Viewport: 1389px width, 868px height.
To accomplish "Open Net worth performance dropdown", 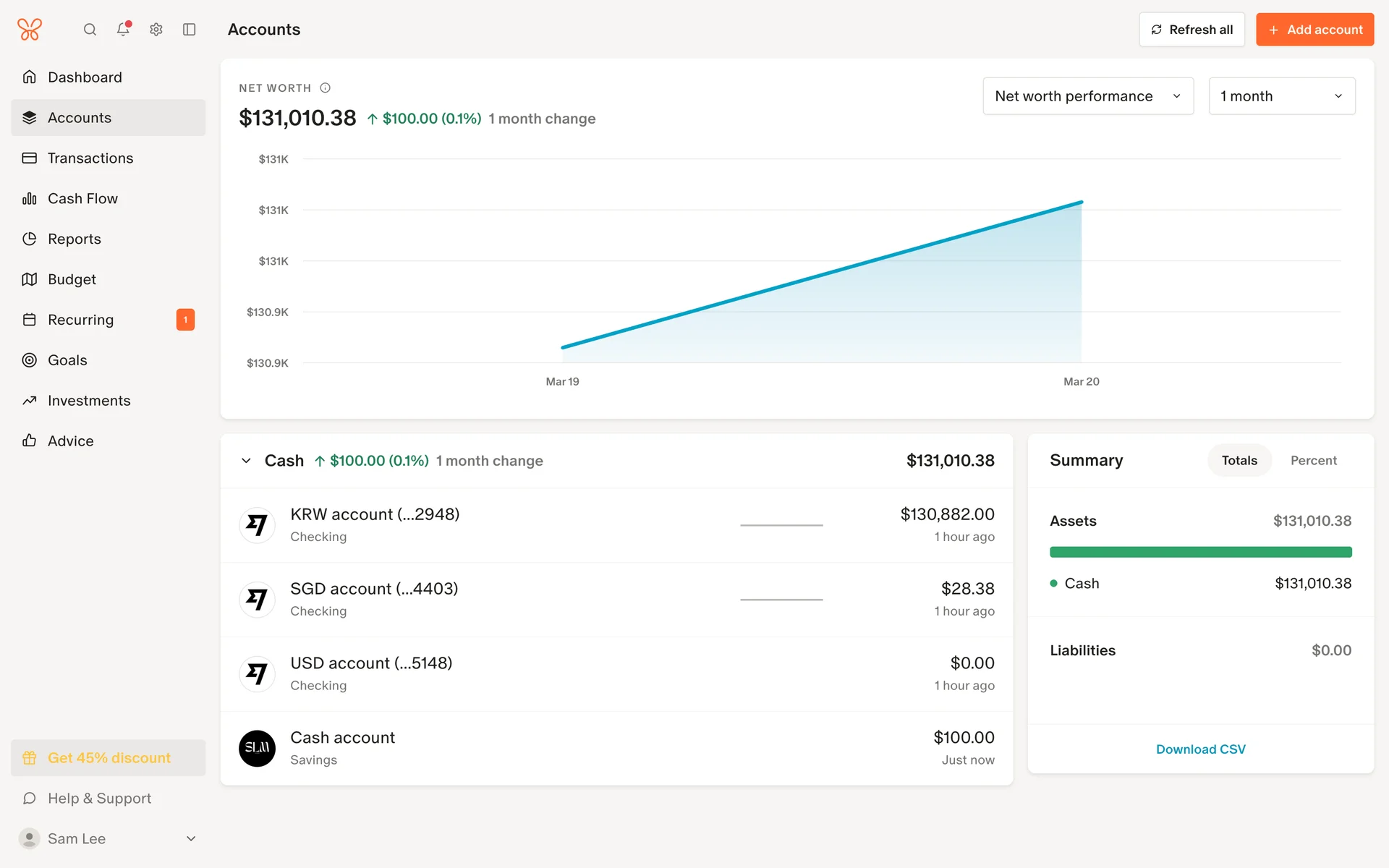I will [x=1087, y=96].
